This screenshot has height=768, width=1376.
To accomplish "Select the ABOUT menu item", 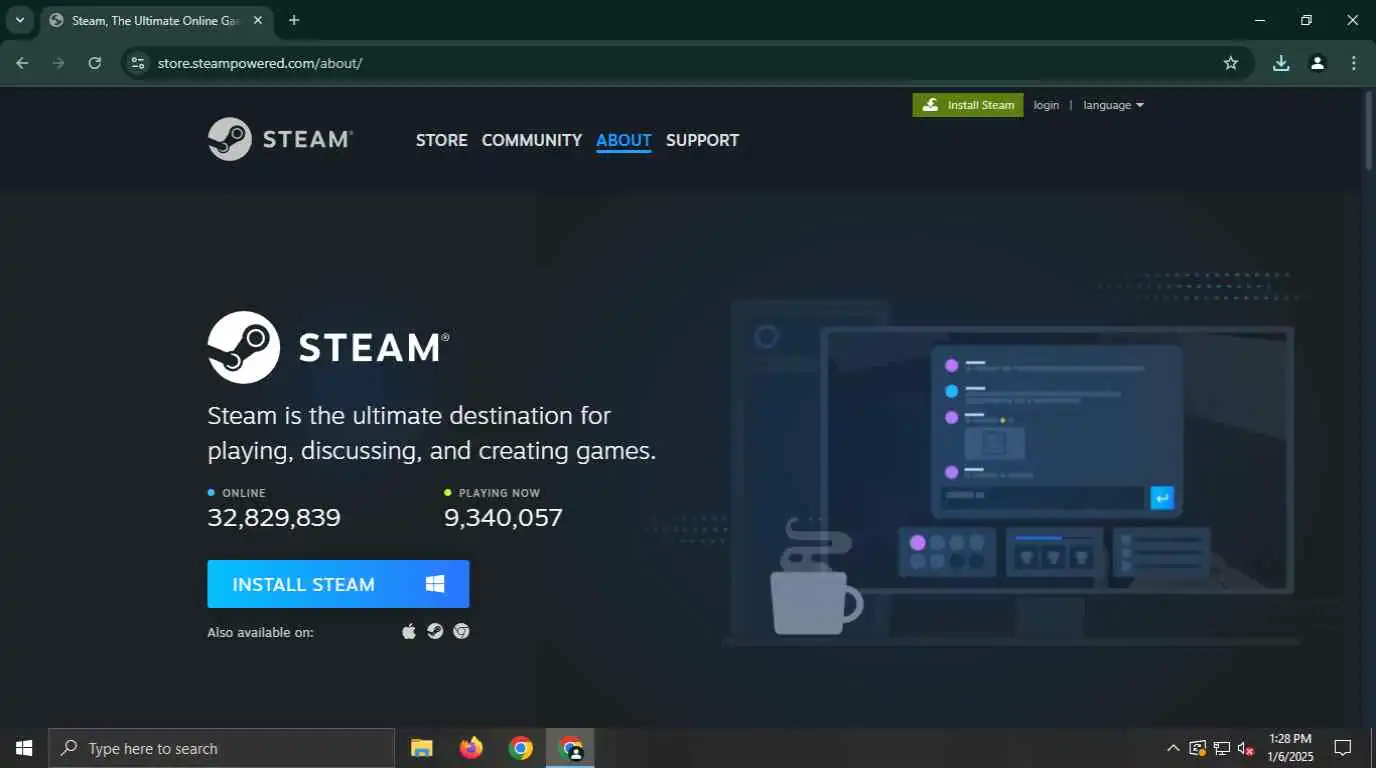I will click(624, 140).
